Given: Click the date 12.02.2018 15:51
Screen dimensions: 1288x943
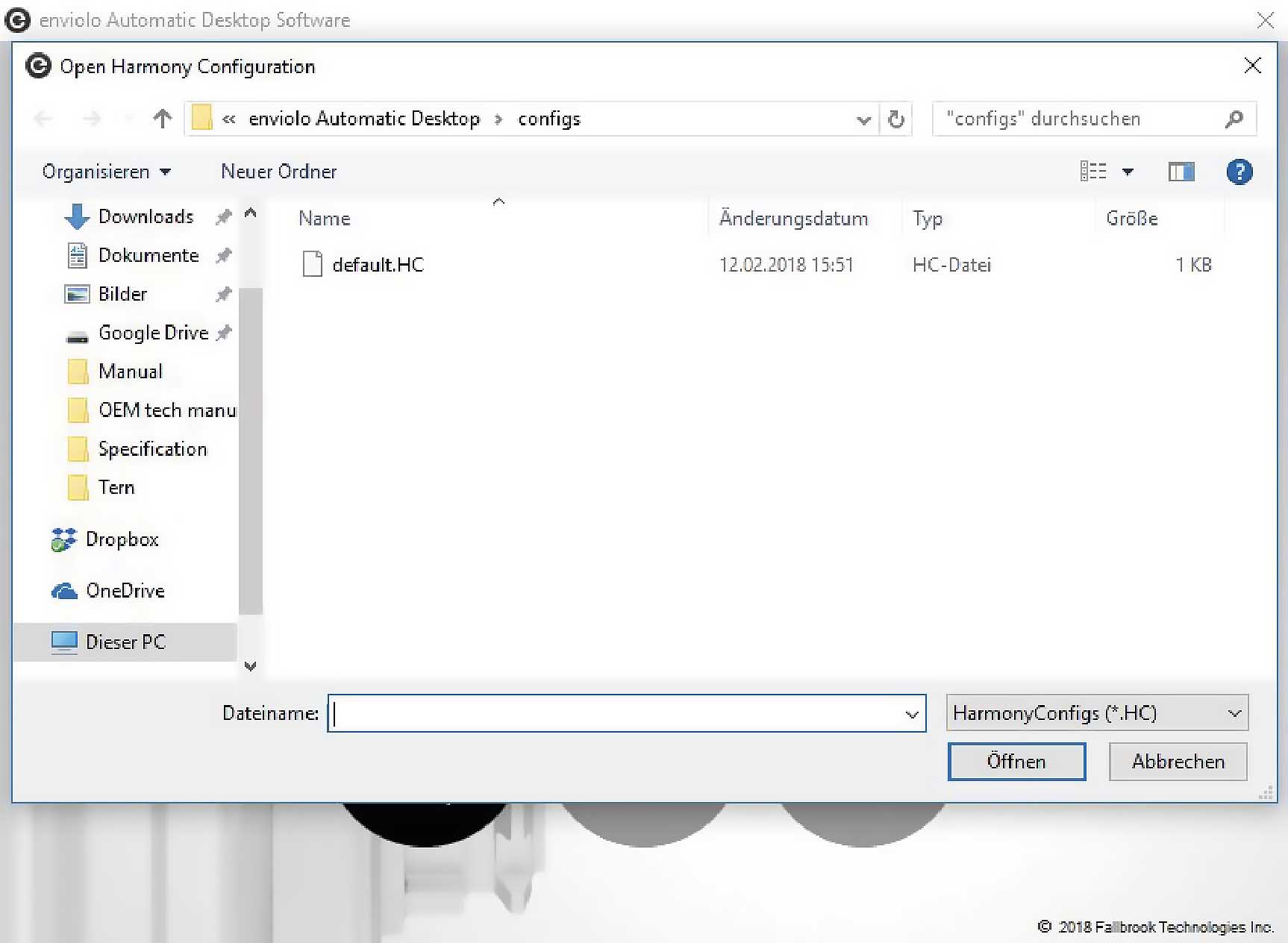Looking at the screenshot, I should pos(786,265).
